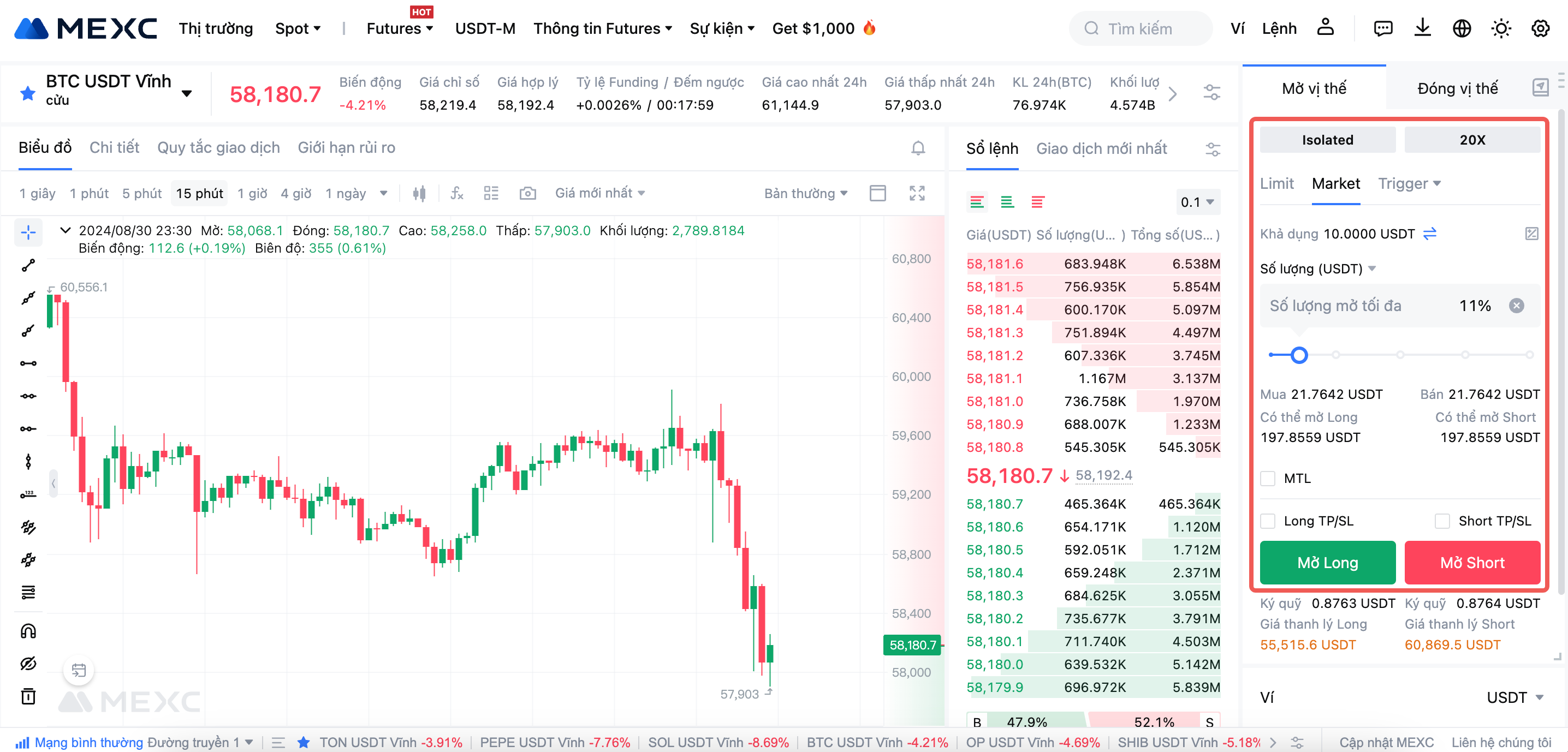The height and width of the screenshot is (752, 1568).
Task: Show both bids and asks order book view
Action: [x=977, y=202]
